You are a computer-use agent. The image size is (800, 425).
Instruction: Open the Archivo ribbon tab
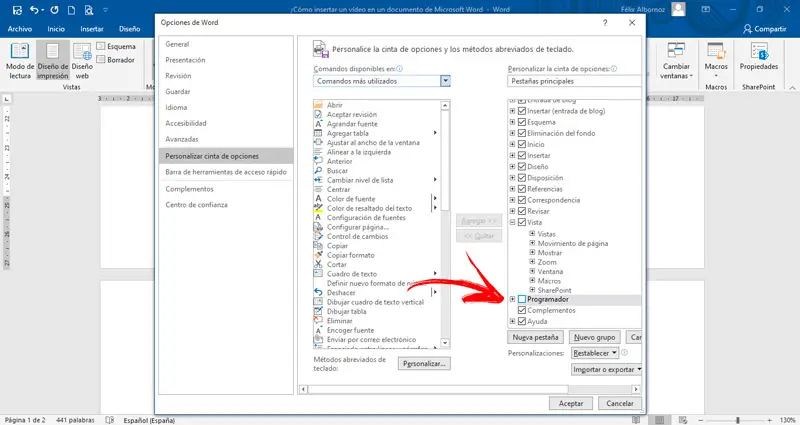(19, 29)
